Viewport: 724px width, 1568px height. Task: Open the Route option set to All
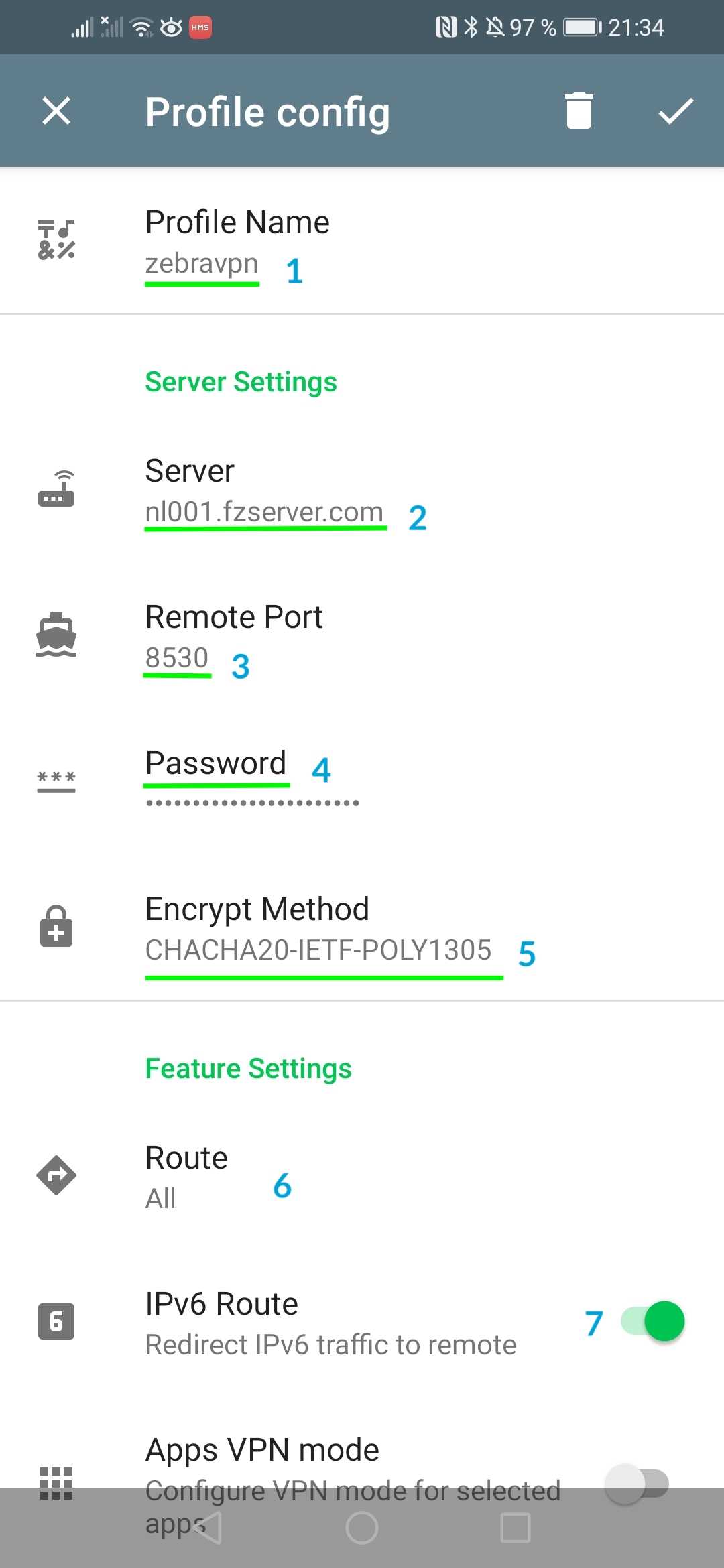pos(362,1177)
